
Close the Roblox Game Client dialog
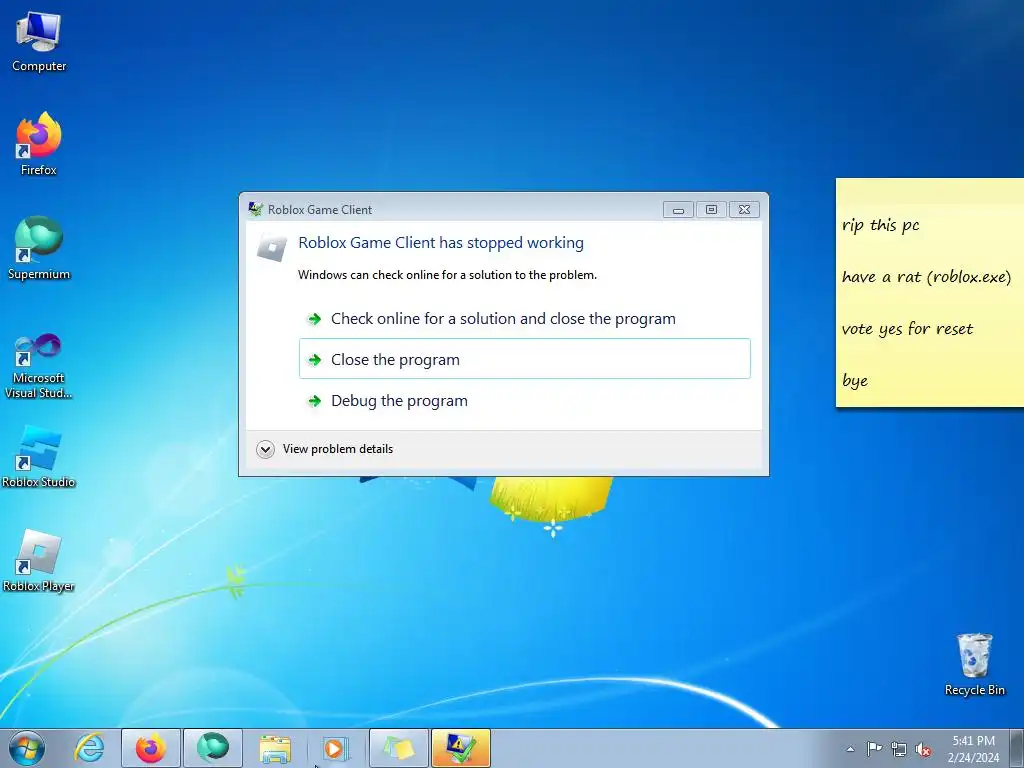pyautogui.click(x=744, y=210)
